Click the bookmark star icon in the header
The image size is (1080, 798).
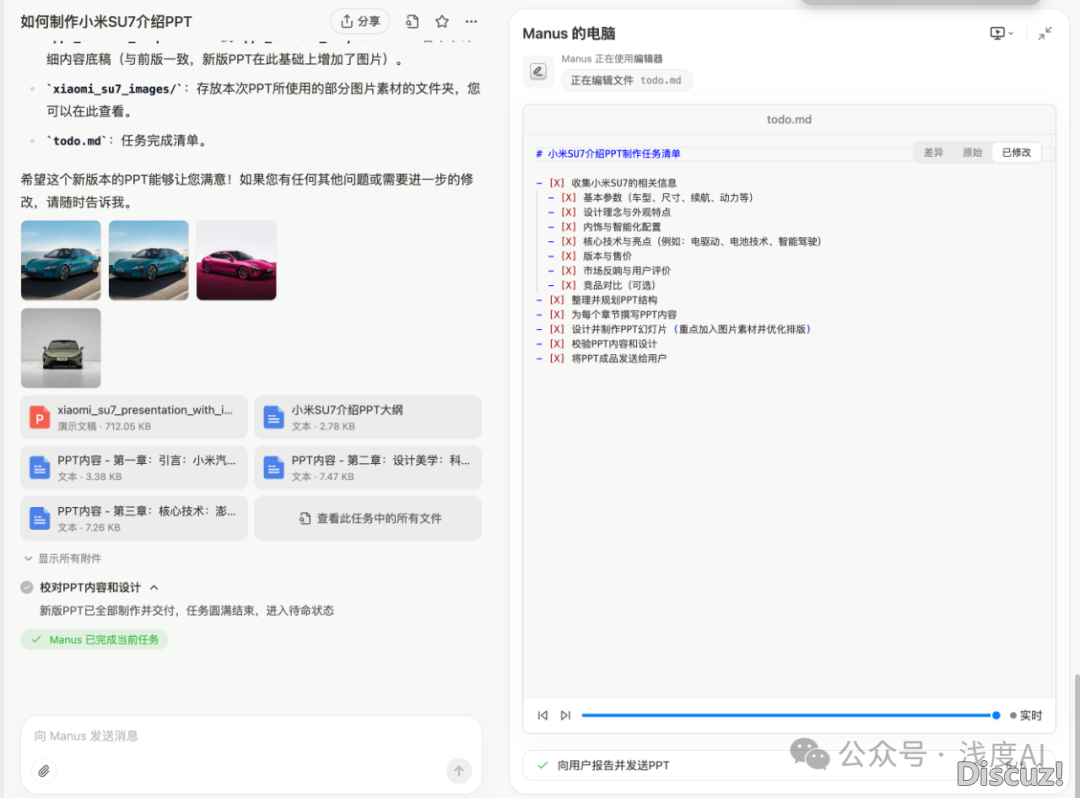tap(442, 21)
